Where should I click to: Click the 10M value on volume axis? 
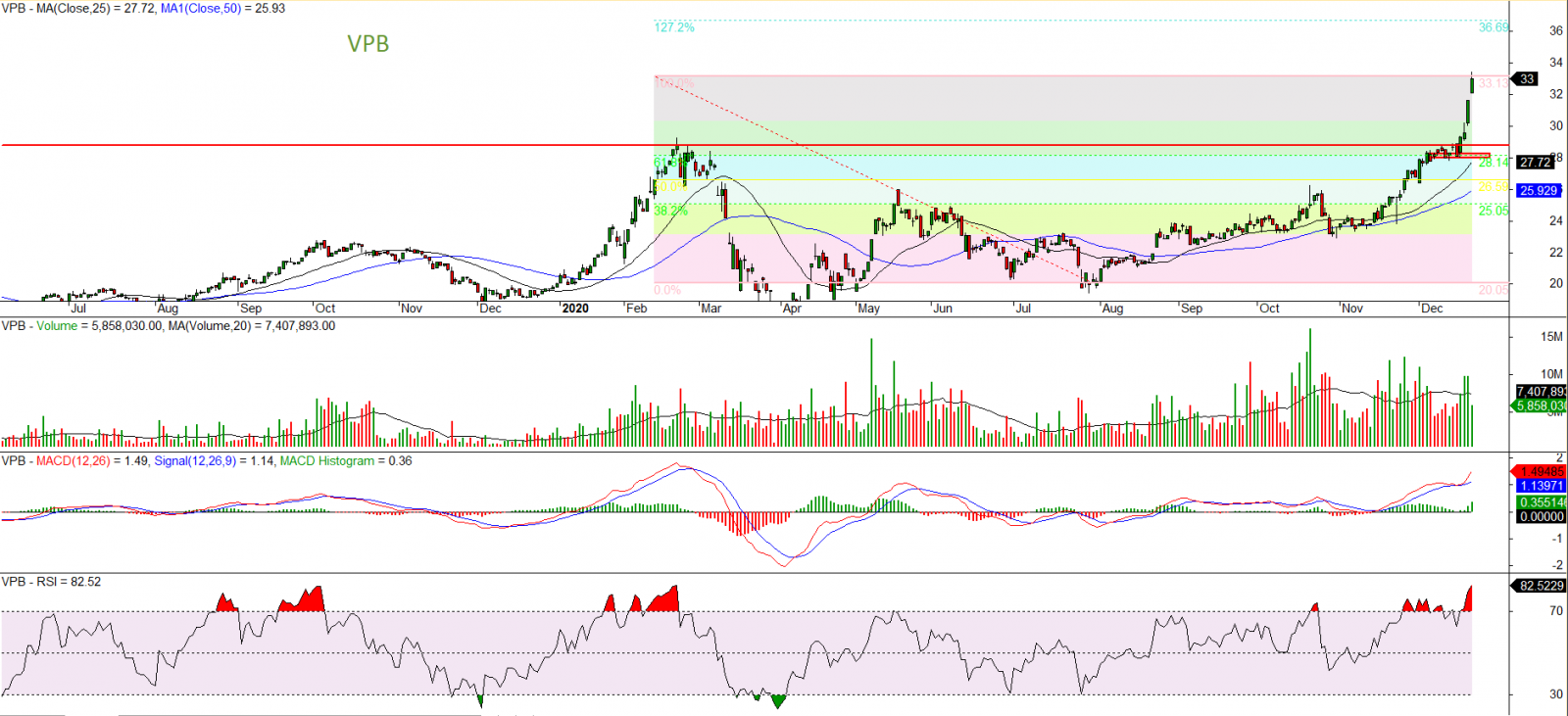tap(1552, 374)
